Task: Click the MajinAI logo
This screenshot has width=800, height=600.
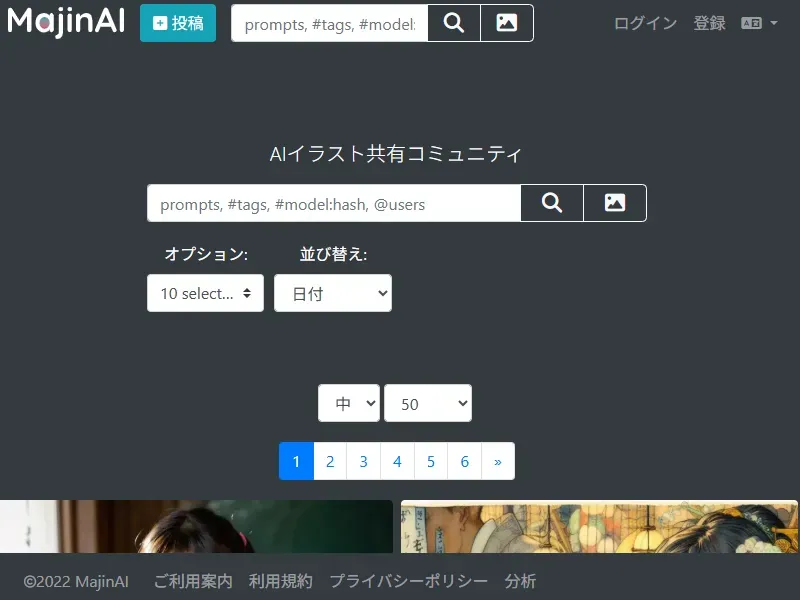Action: tap(65, 21)
